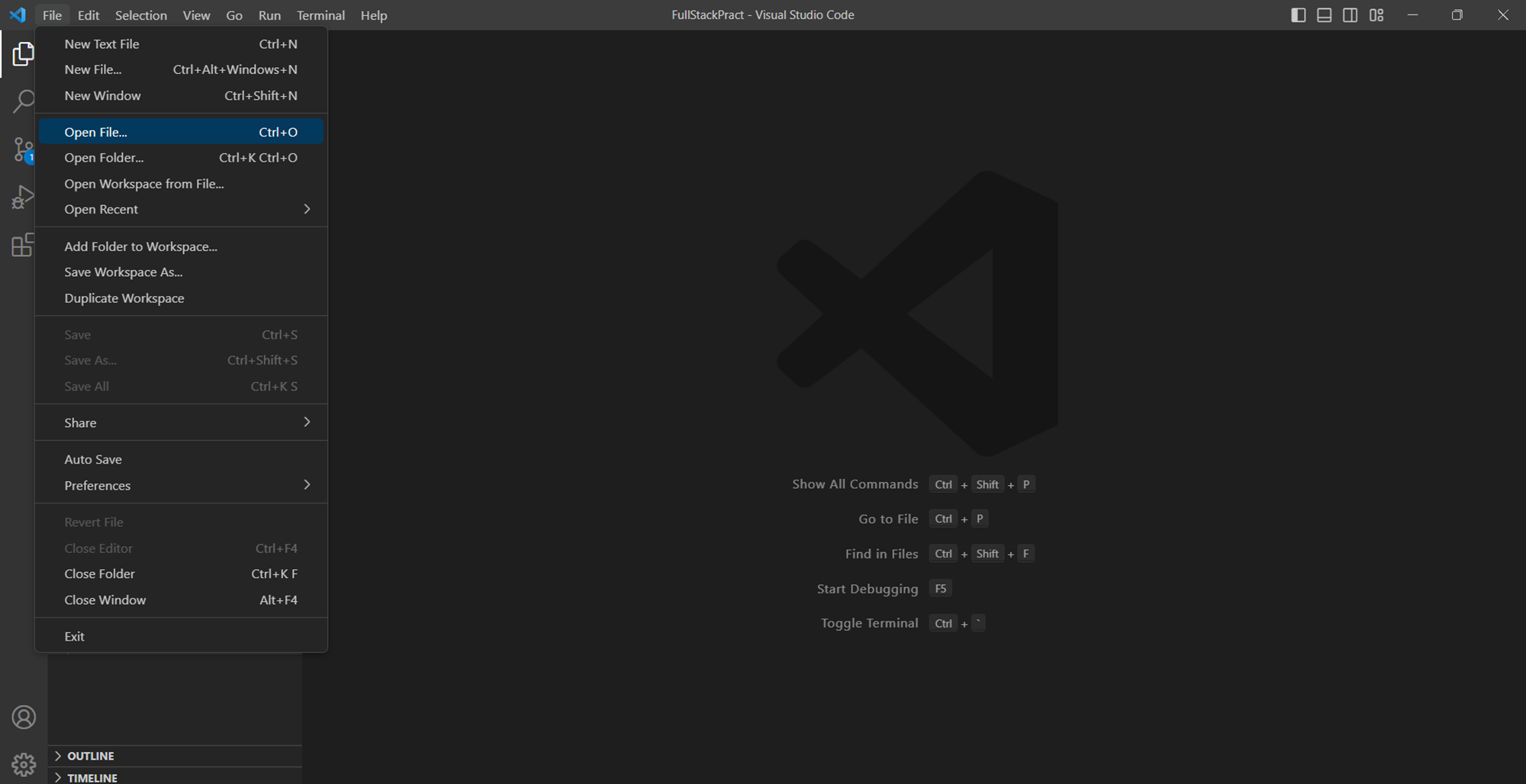Screen dimensions: 1526x784
Task: Select Exit from File menu
Action: pyautogui.click(x=181, y=636)
